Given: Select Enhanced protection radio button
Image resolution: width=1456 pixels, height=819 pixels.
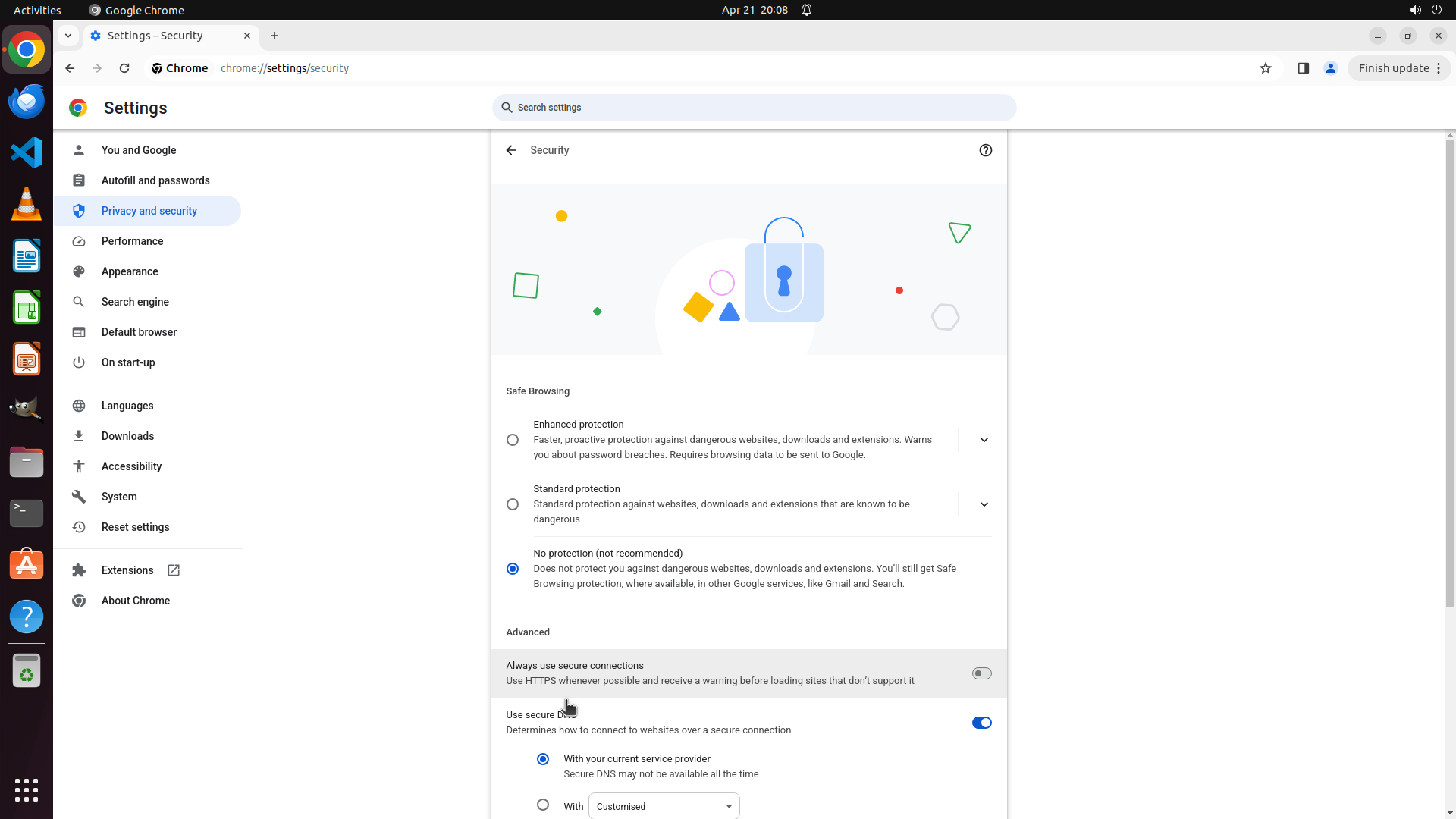Looking at the screenshot, I should [513, 440].
